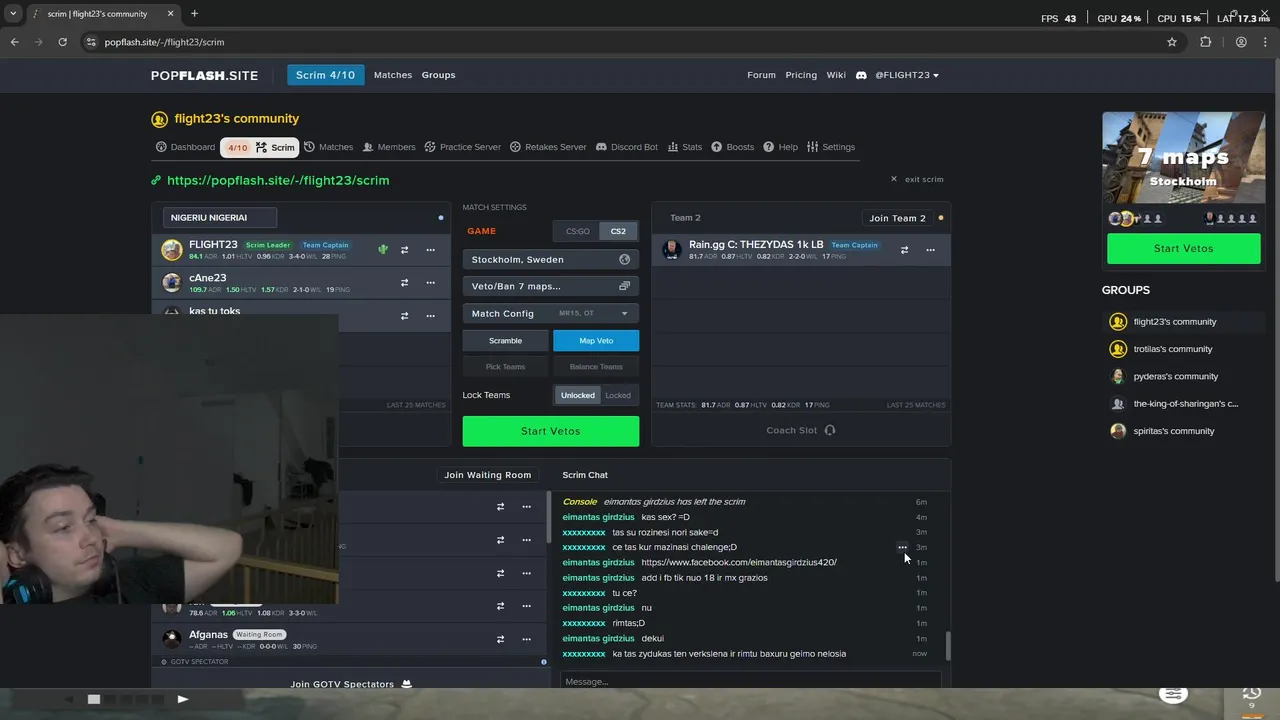This screenshot has width=1280, height=720.
Task: Open the more menu for Rain.gg C: THEZYDAS
Action: [x=930, y=250]
